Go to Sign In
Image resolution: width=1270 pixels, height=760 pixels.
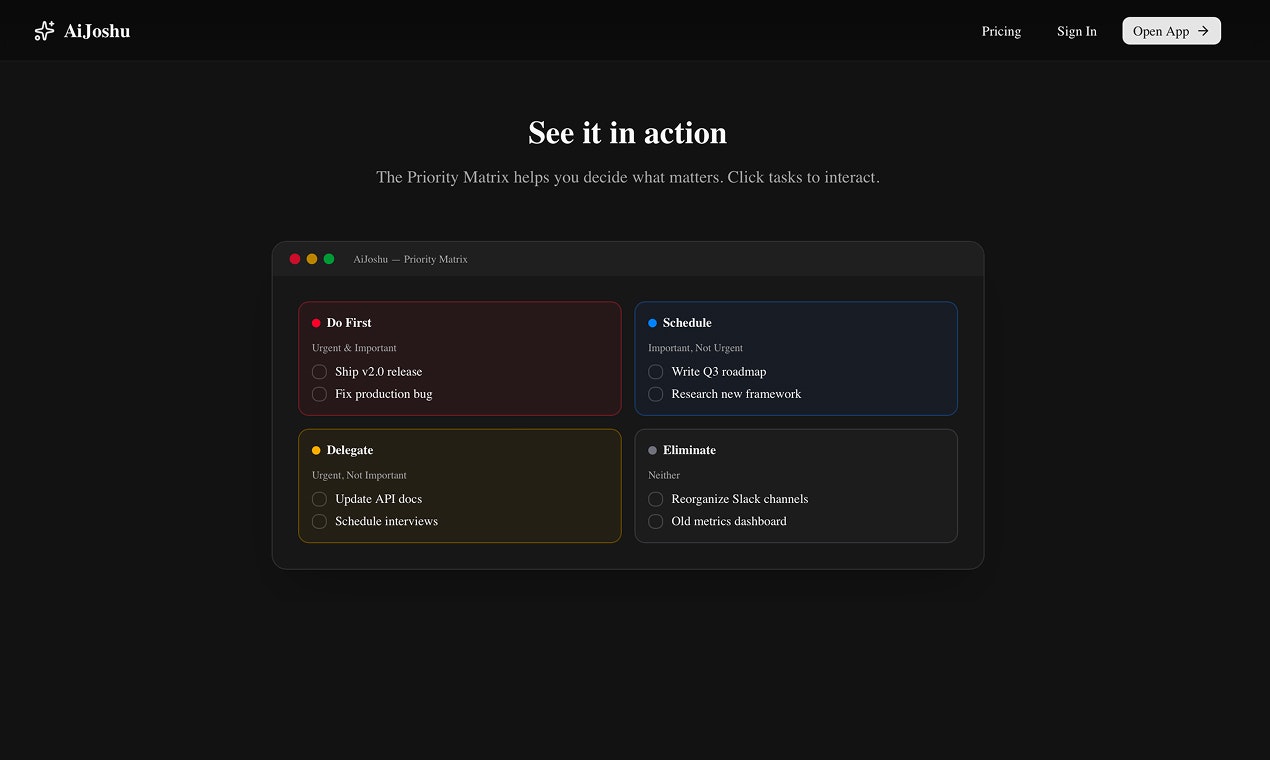(1077, 31)
